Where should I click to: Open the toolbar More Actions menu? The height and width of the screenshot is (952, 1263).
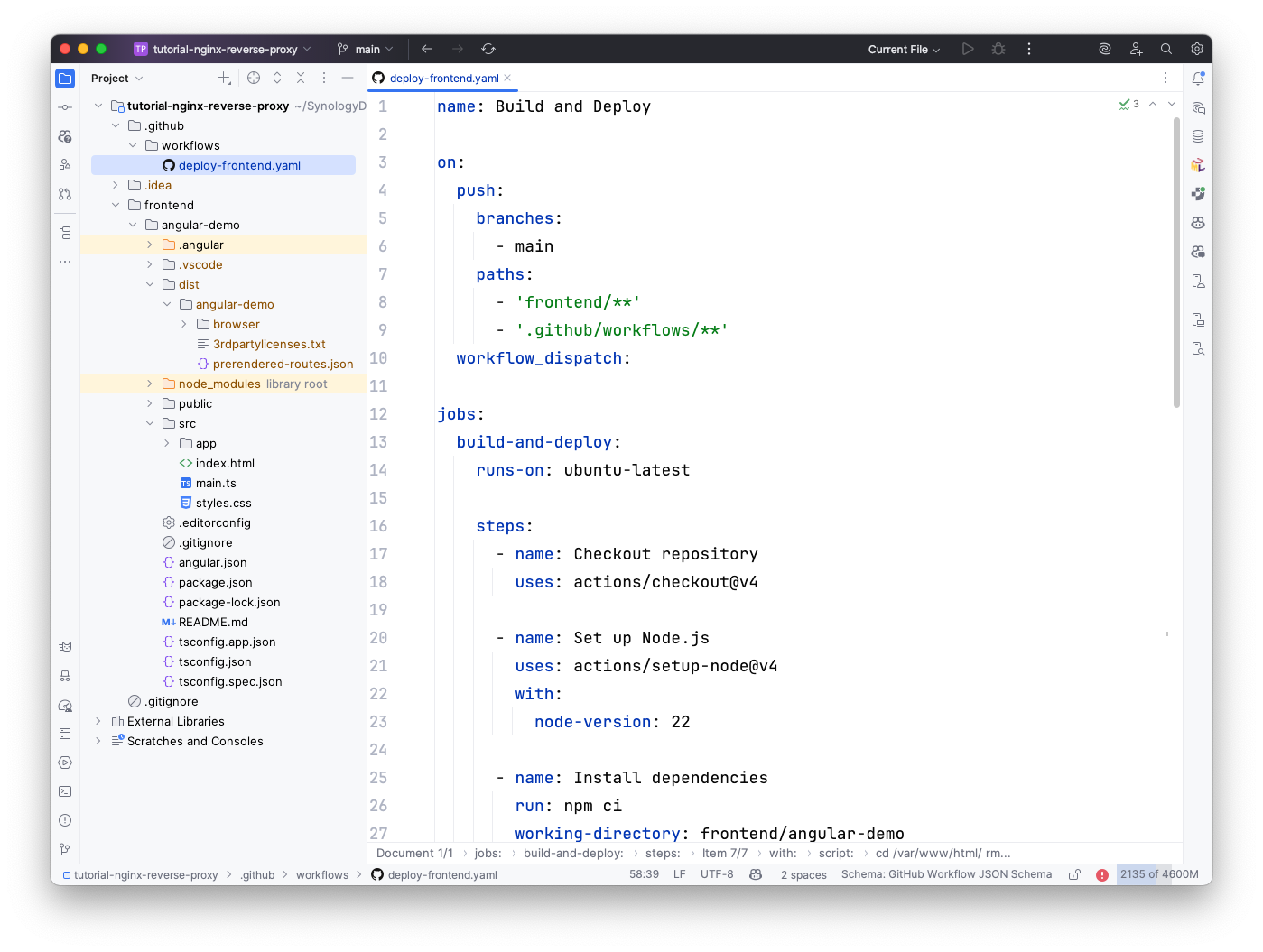(1029, 49)
